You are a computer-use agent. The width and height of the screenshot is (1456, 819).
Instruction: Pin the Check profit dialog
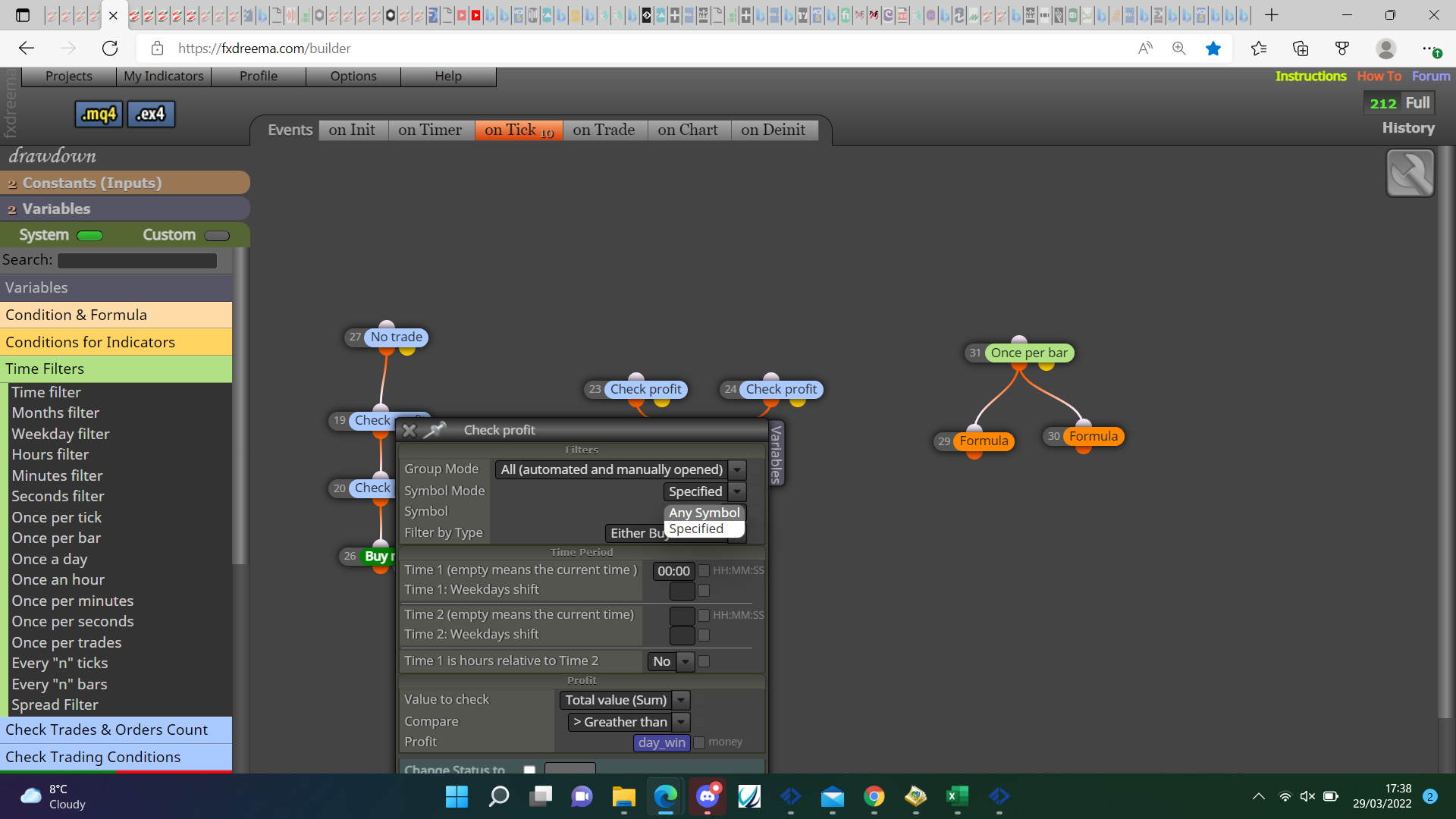(435, 430)
